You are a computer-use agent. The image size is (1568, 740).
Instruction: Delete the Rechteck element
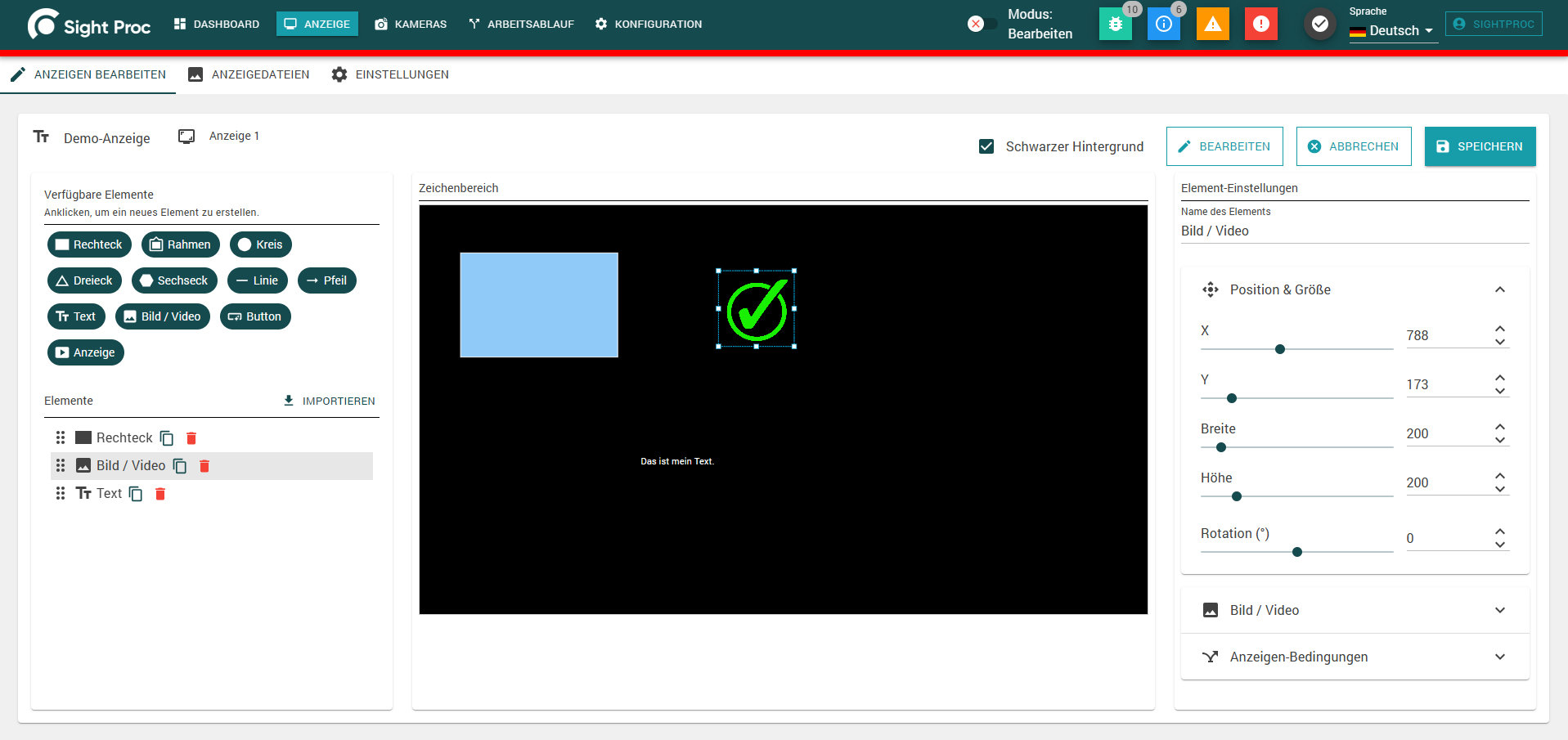(x=191, y=438)
